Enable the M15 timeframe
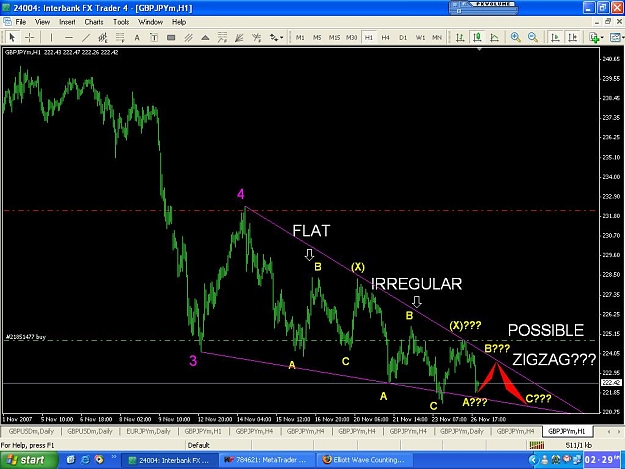625x469 pixels. (x=334, y=37)
